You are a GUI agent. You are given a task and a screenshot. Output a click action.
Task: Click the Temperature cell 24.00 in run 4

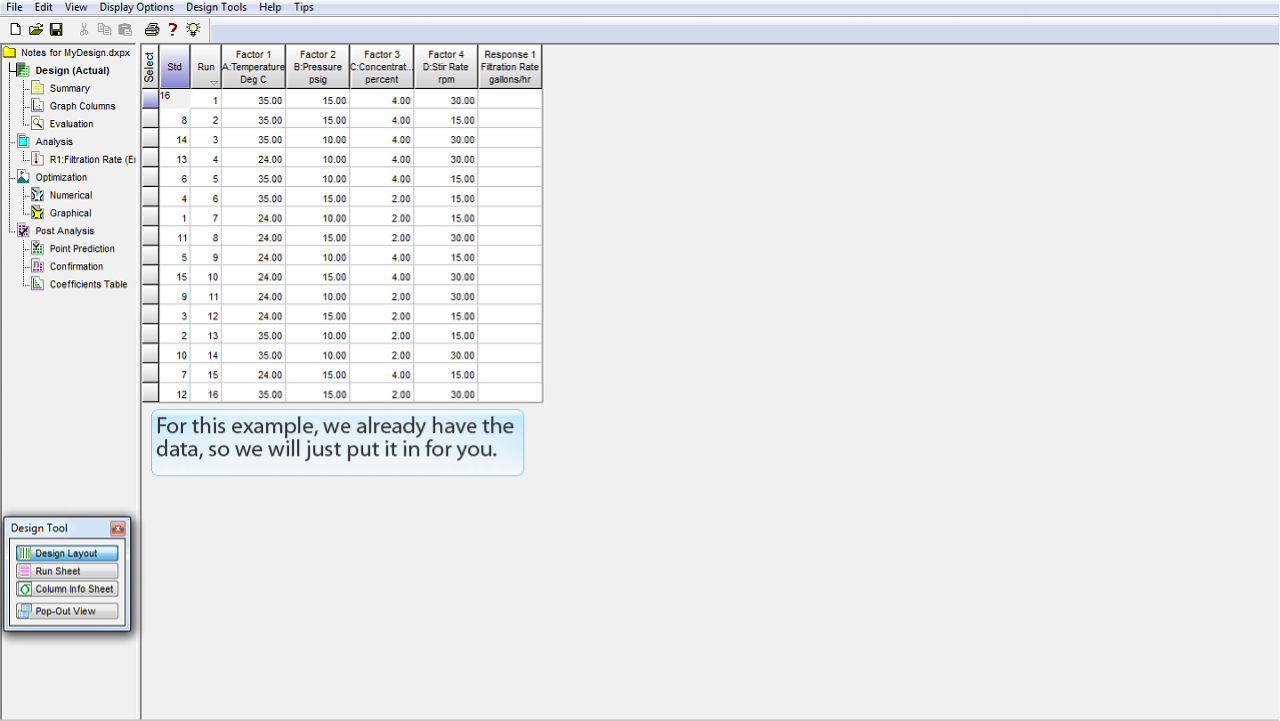click(254, 159)
